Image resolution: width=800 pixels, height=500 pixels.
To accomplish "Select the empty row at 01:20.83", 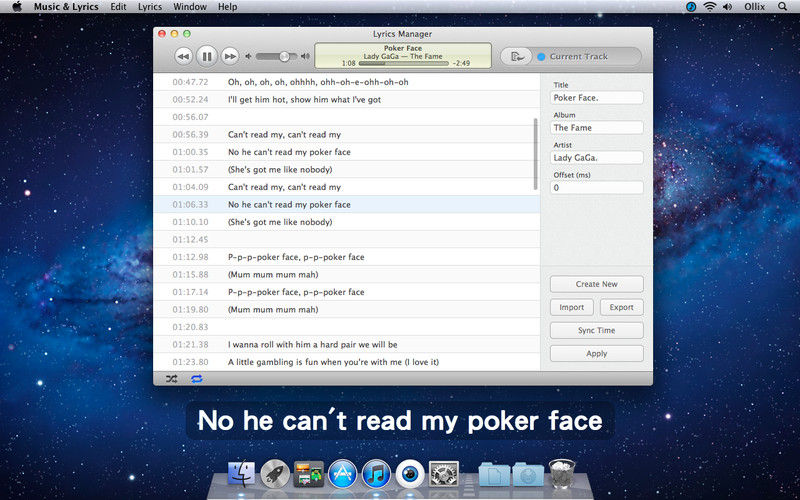I will click(346, 327).
